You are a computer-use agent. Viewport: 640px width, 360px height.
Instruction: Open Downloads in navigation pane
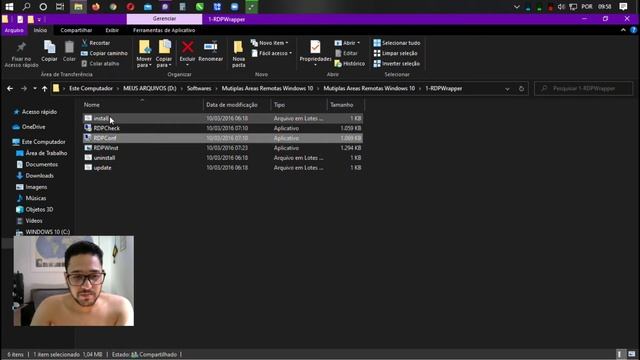click(x=35, y=176)
